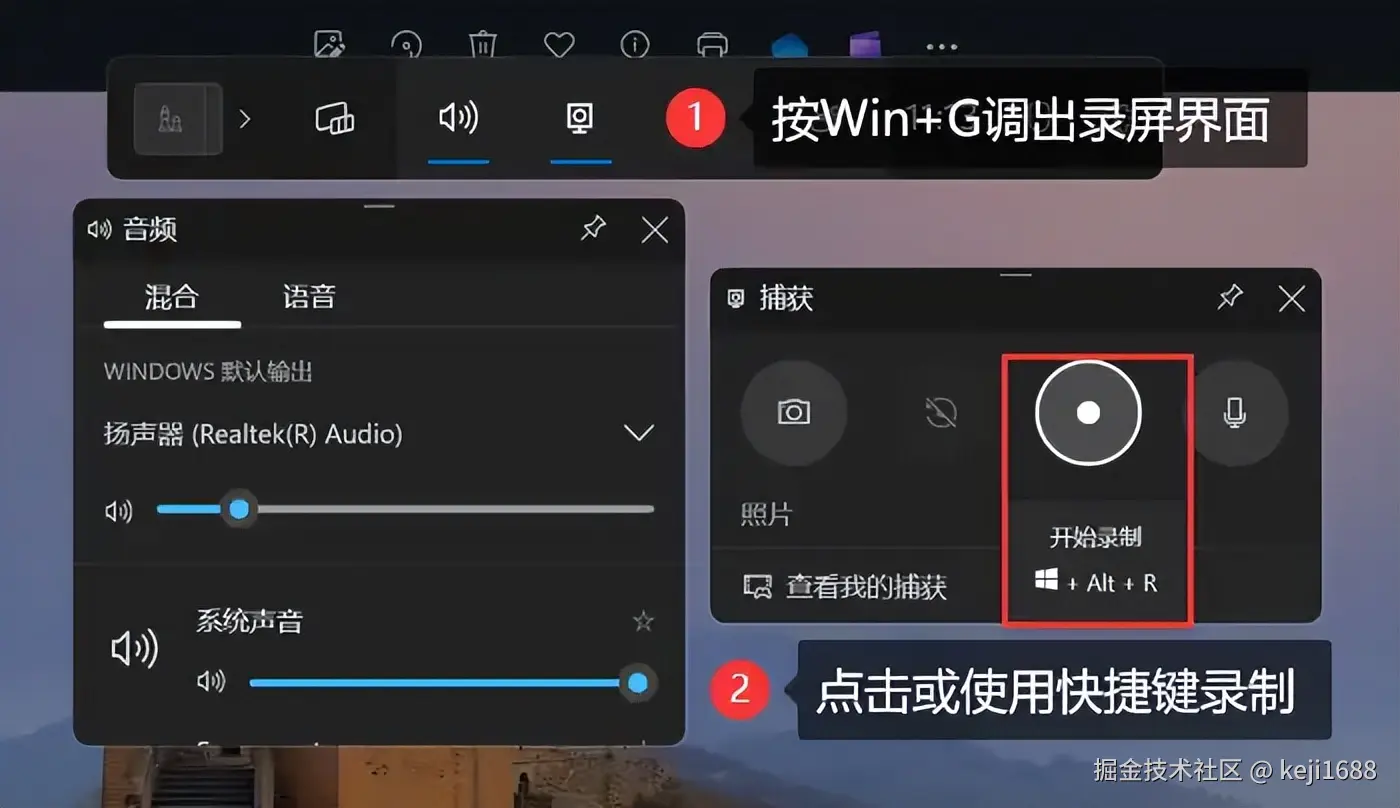Click the drag handle atop the 捕获 panel
Image resolution: width=1400 pixels, height=808 pixels.
click(1016, 273)
